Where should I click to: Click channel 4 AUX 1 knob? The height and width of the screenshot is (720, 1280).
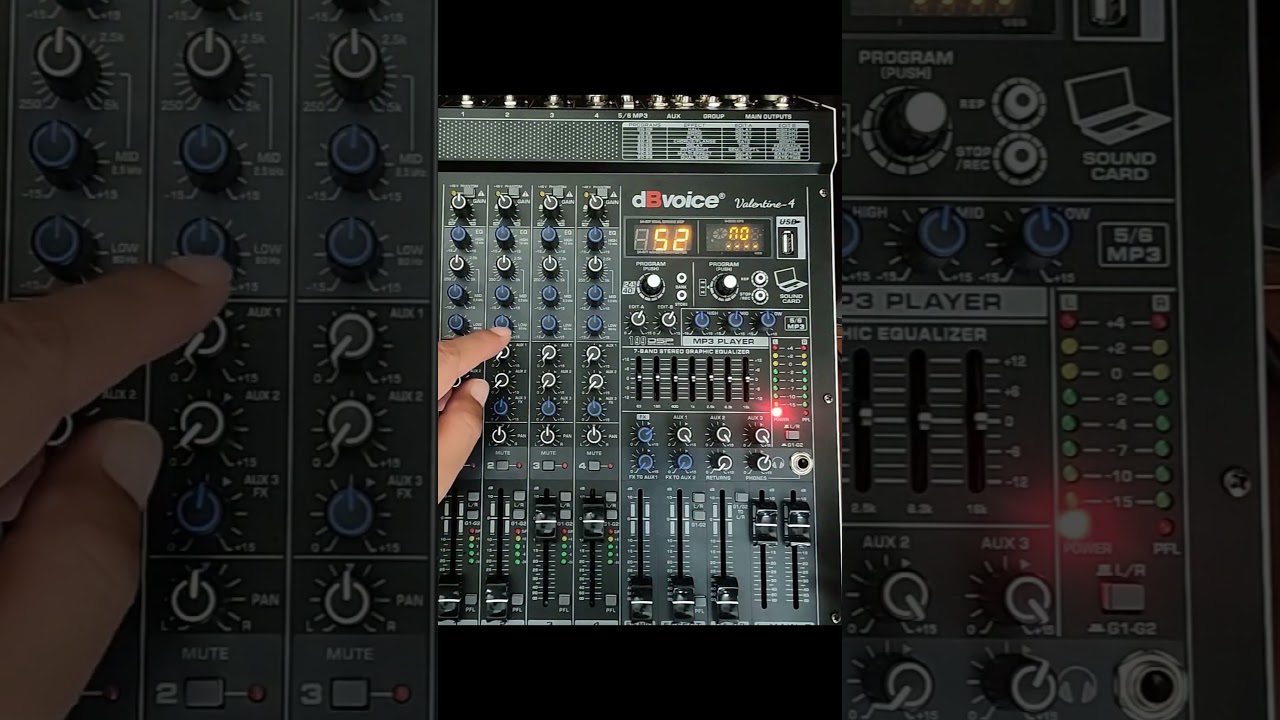593,354
